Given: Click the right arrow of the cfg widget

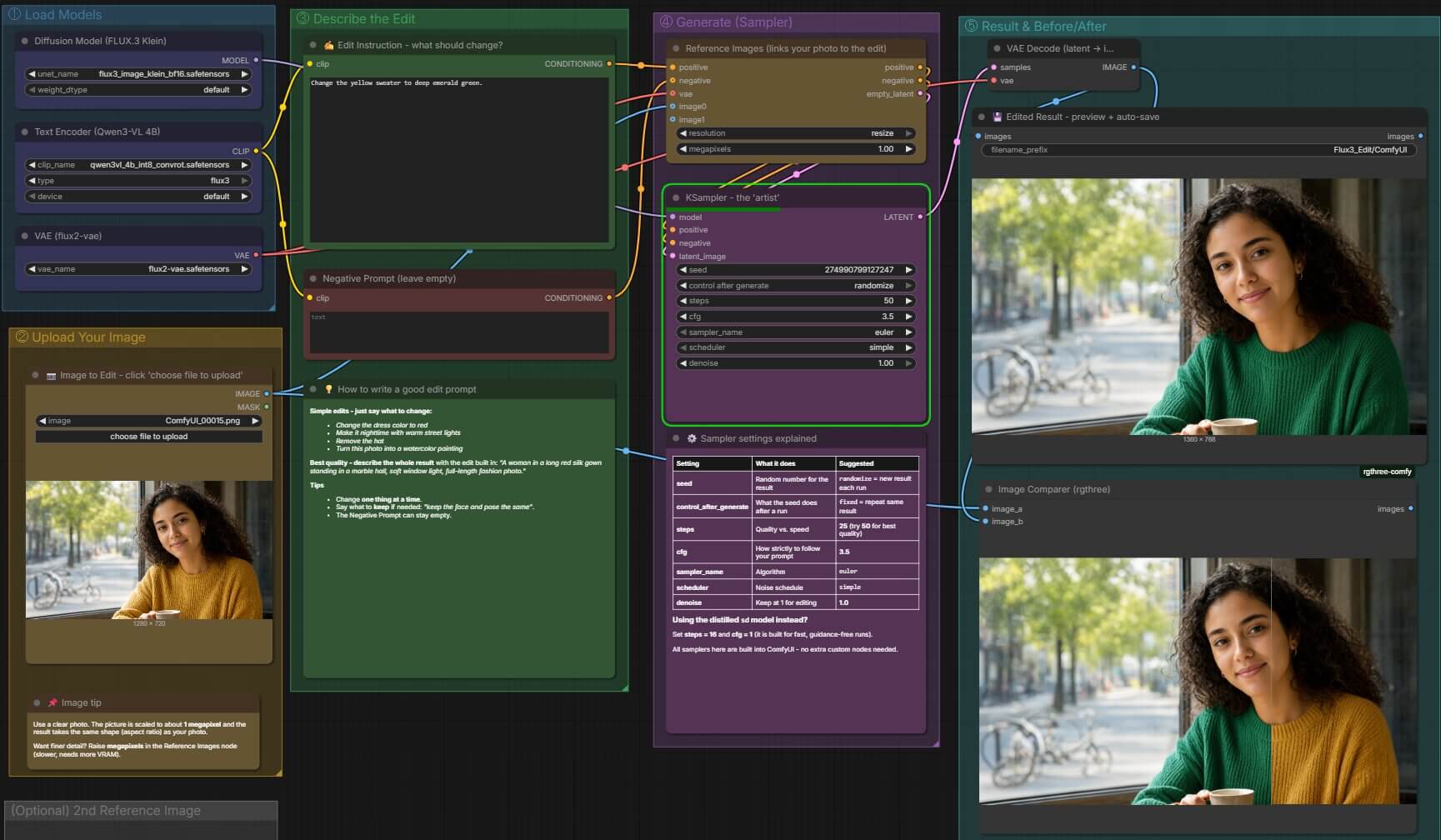Looking at the screenshot, I should pos(908,317).
